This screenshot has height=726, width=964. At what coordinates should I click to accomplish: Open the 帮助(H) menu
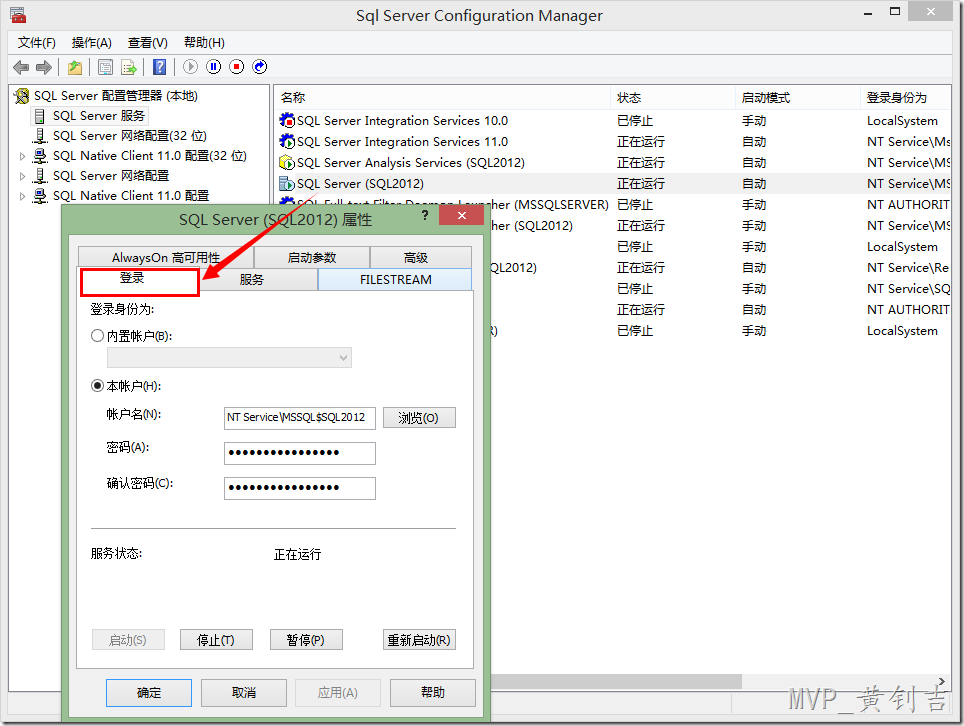[x=204, y=42]
